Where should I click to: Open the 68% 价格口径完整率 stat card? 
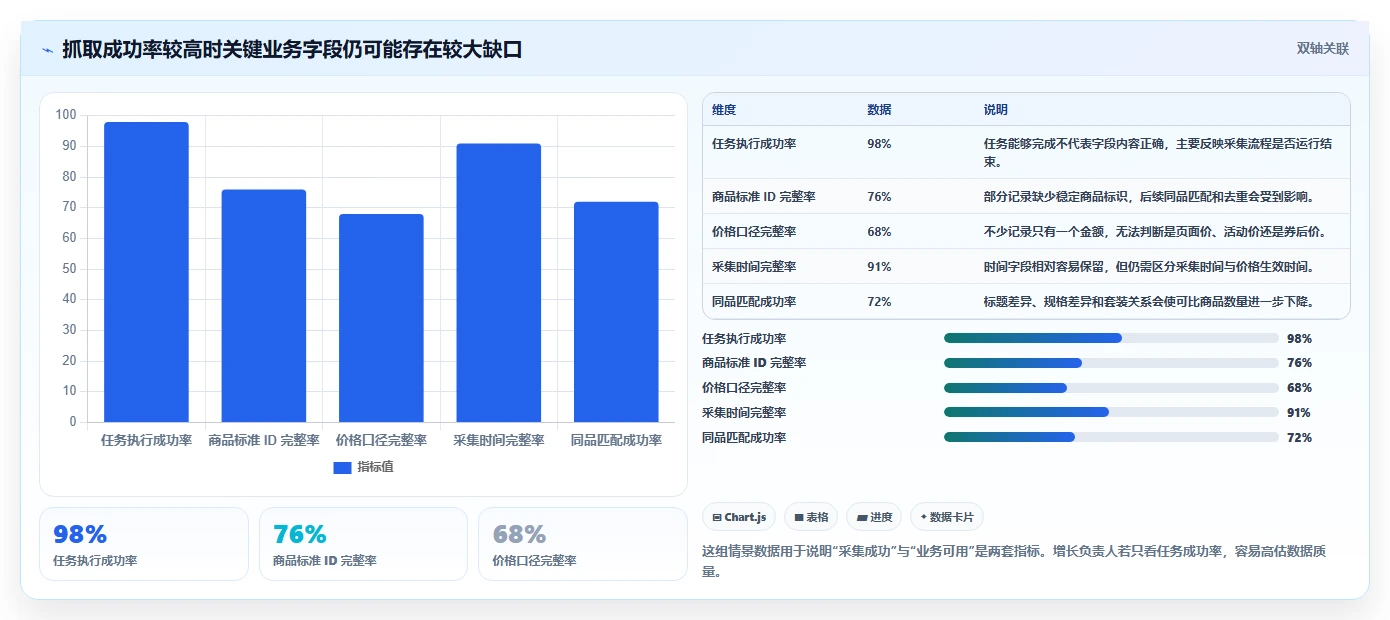pyautogui.click(x=583, y=544)
